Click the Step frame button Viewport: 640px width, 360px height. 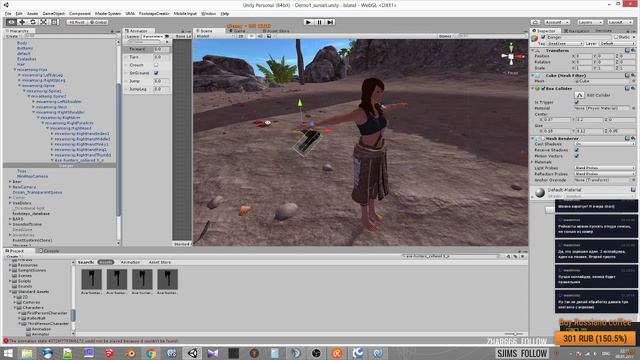[x=331, y=22]
